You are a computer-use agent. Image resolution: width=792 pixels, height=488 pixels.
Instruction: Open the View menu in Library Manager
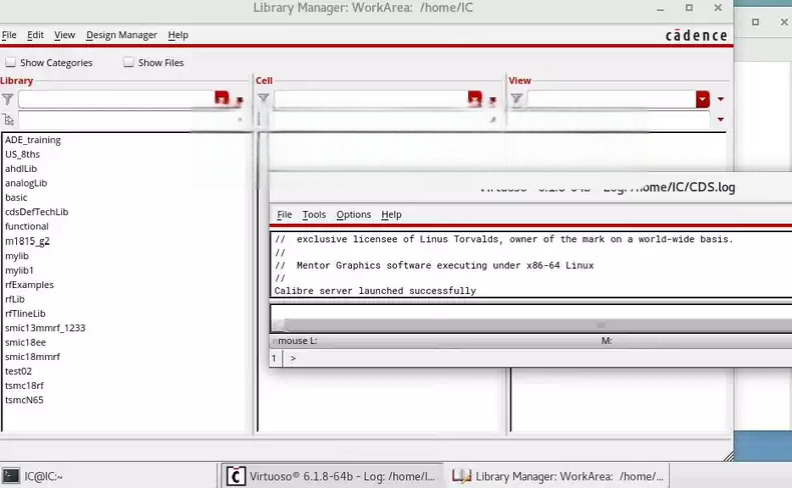coord(65,35)
